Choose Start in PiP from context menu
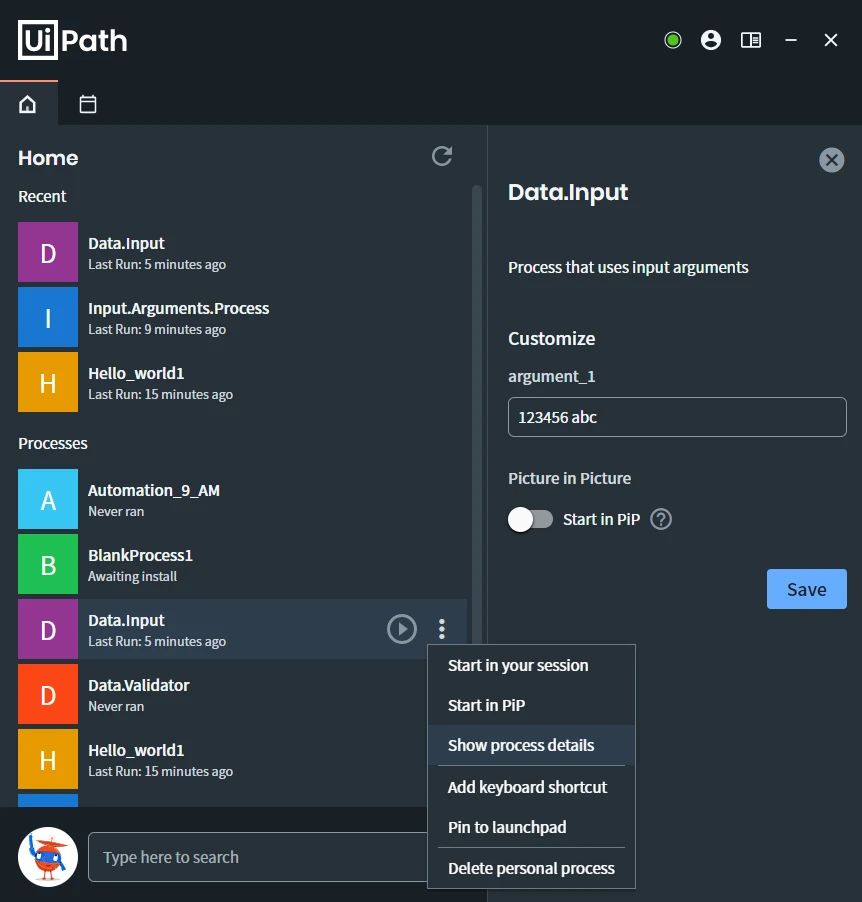Screen dimensions: 862x902 point(531,705)
